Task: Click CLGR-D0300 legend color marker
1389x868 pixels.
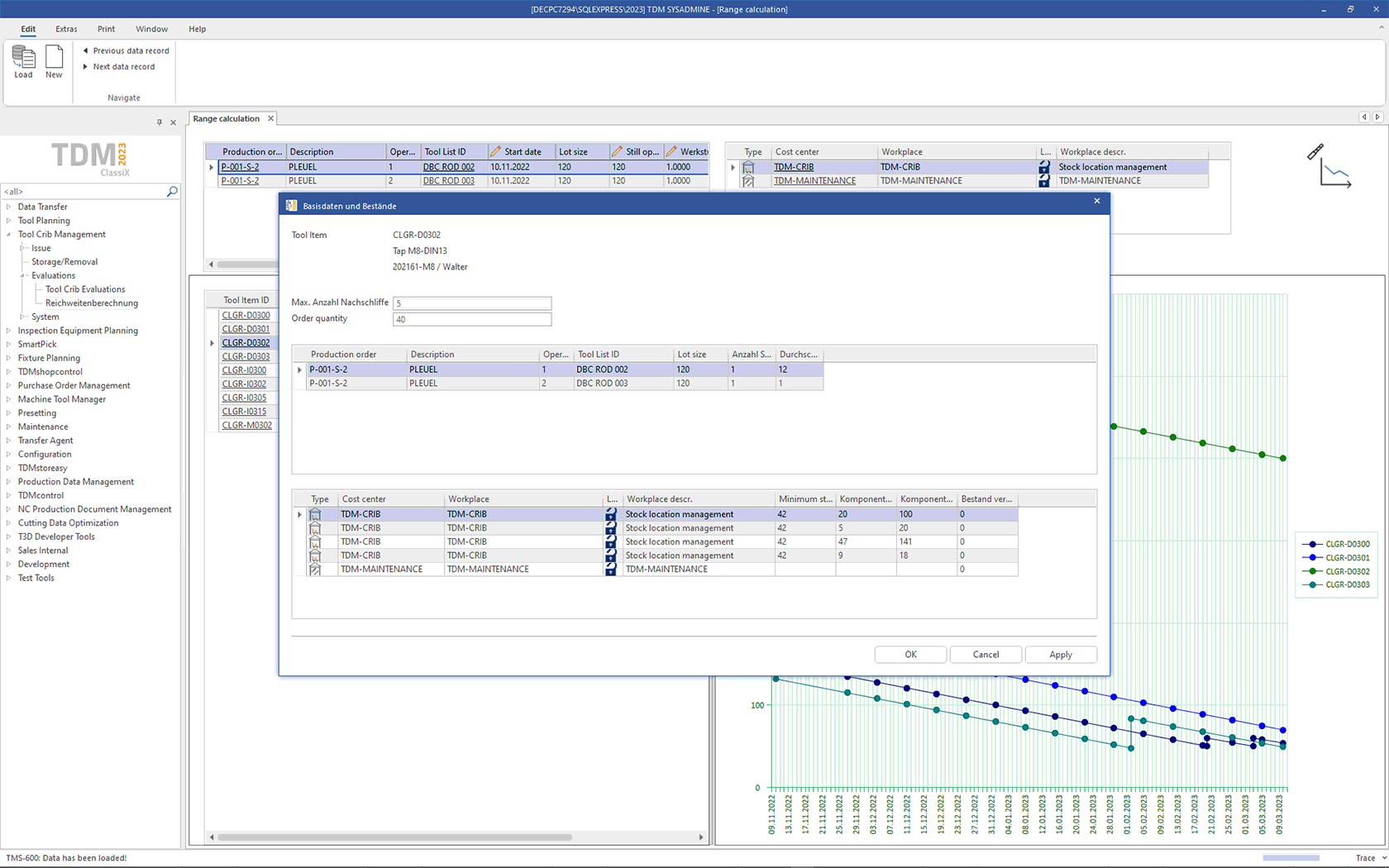Action: click(1311, 544)
